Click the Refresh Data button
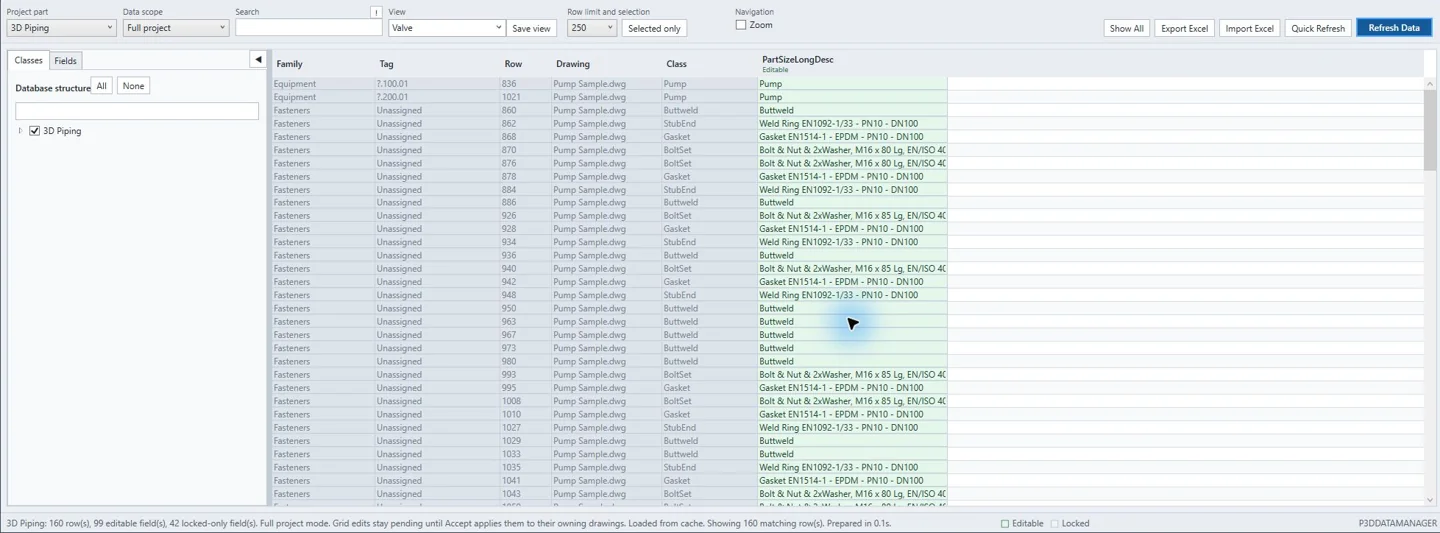Screen dimensions: 1440x533 click(1394, 28)
